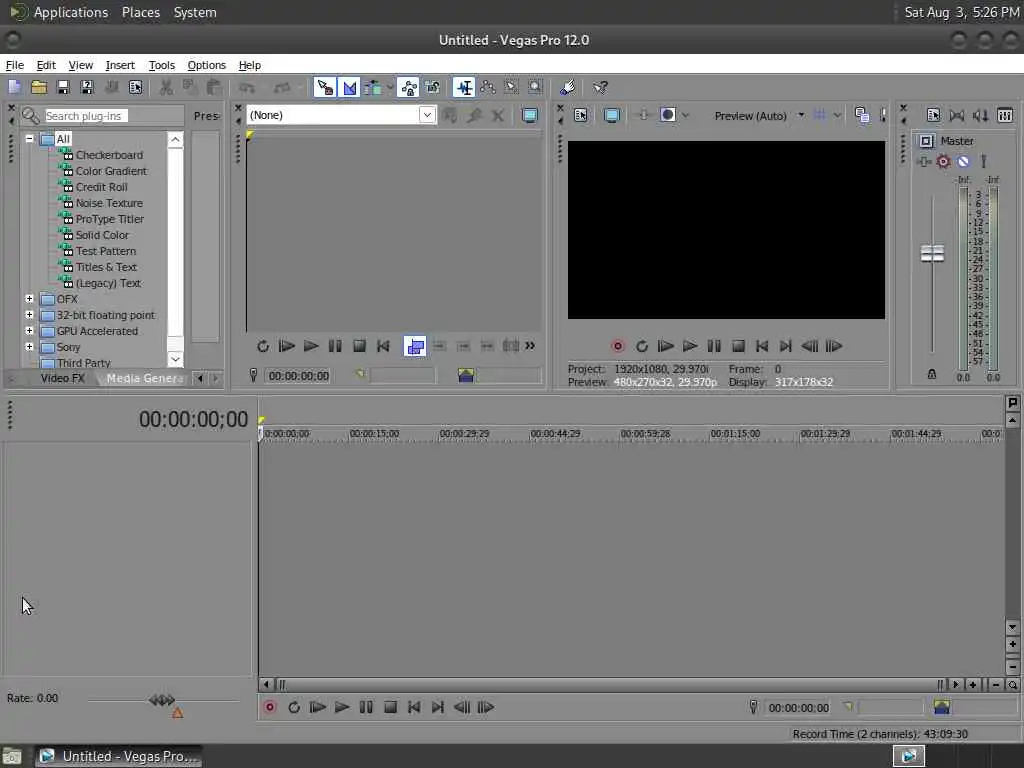Expand the Sony folder

click(29, 347)
